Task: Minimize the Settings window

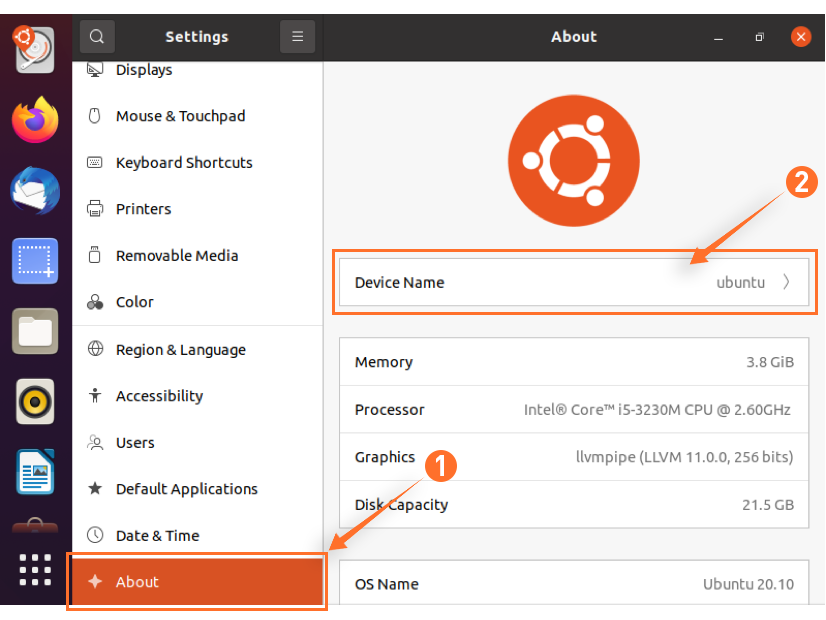Action: (718, 37)
